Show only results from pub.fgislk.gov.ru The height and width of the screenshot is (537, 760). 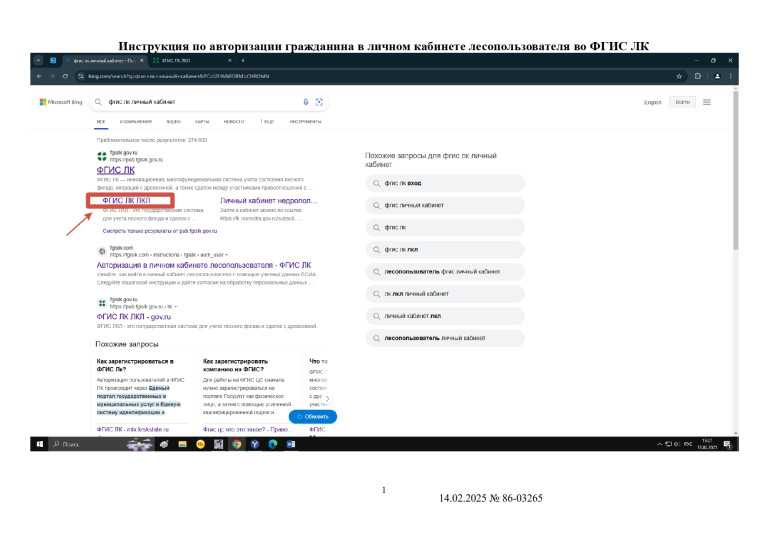tap(160, 231)
